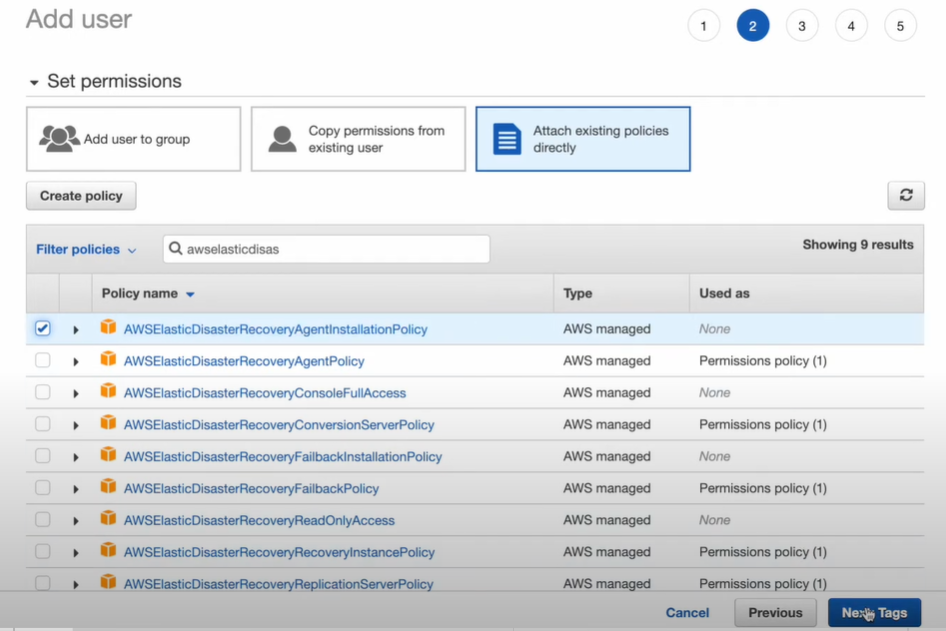
Task: Click orange box icon for AWSElasticDisasterRecoveryReadOnlyAccess
Action: [x=108, y=518]
